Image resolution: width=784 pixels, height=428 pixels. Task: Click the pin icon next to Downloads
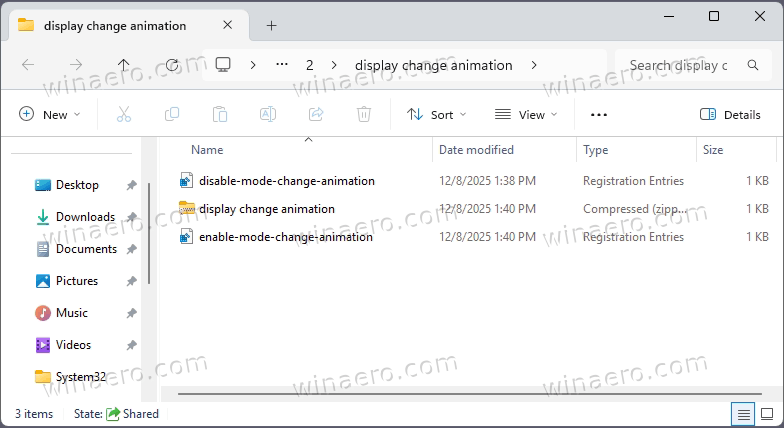132,218
